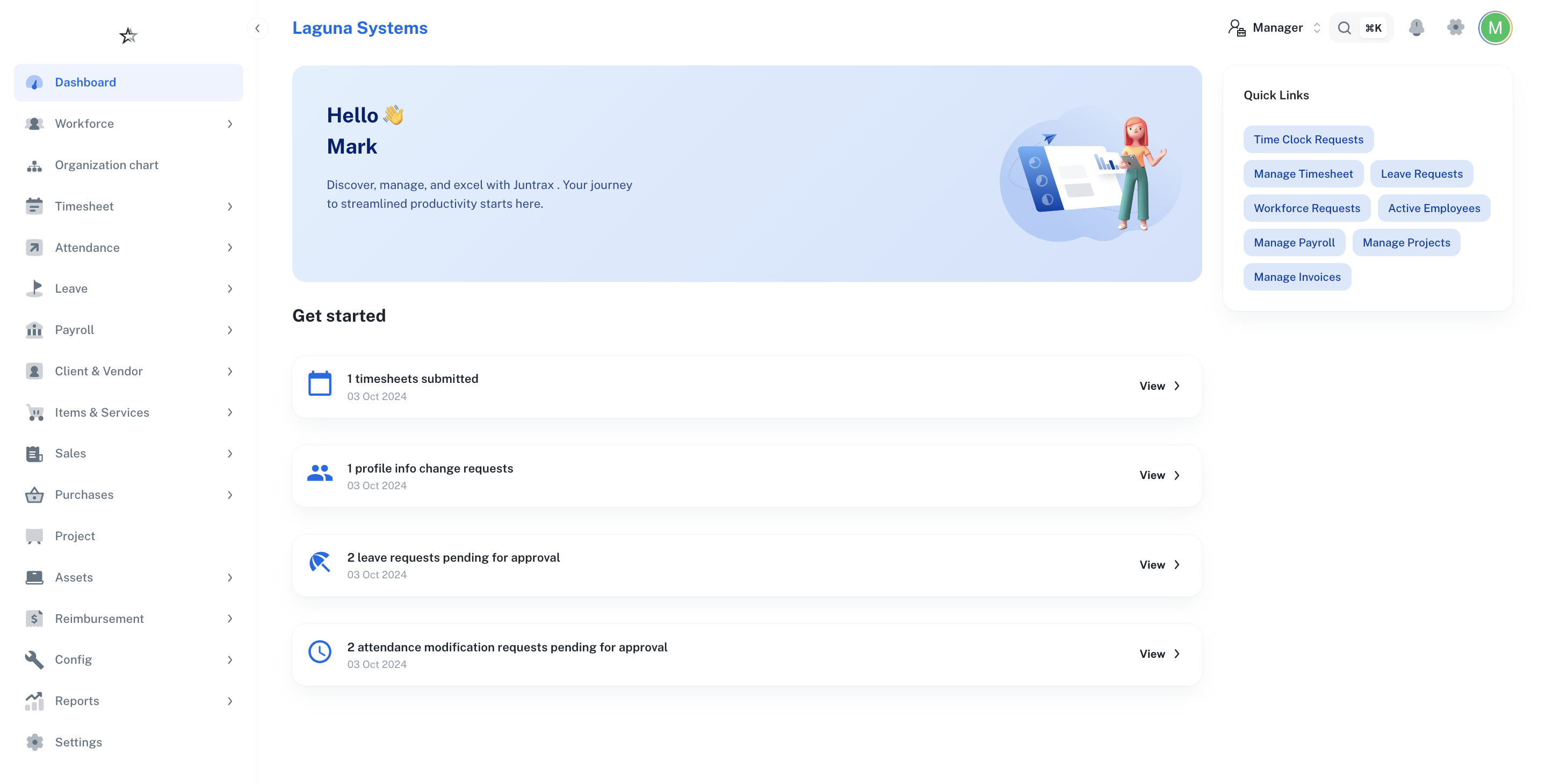Open Laguna Systems company link
The width and height of the screenshot is (1546, 784).
360,27
